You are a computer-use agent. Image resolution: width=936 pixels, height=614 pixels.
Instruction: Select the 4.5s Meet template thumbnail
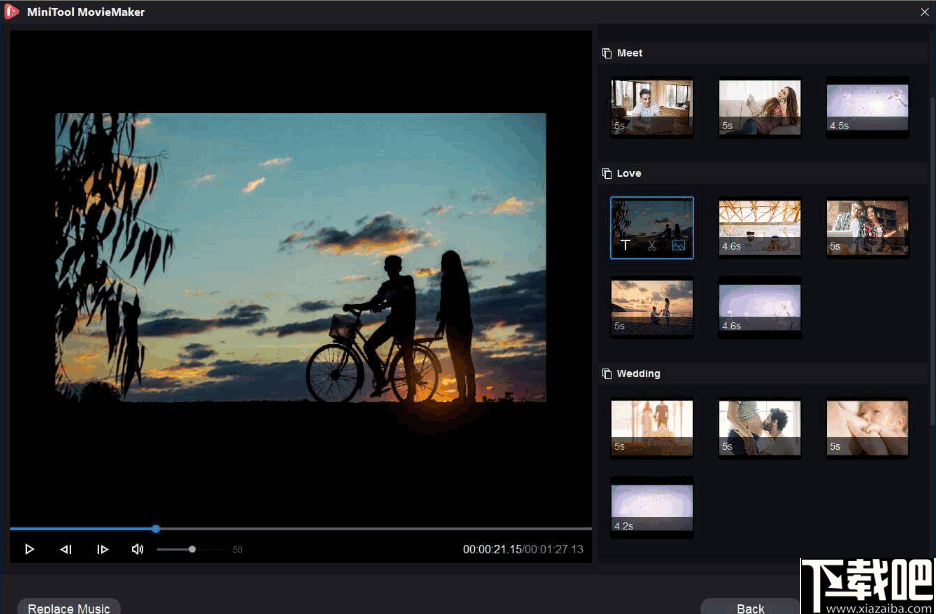pos(866,107)
